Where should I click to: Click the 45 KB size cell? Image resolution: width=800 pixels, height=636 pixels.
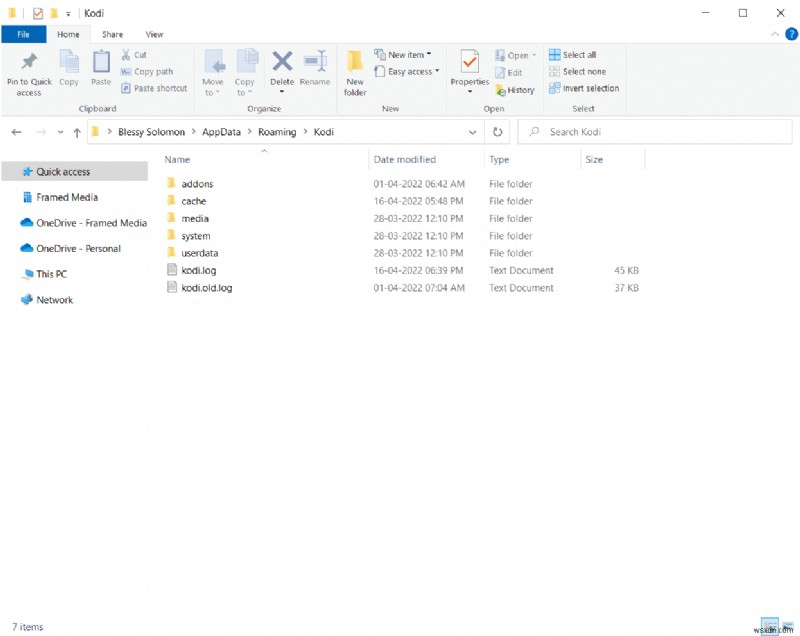(x=626, y=270)
